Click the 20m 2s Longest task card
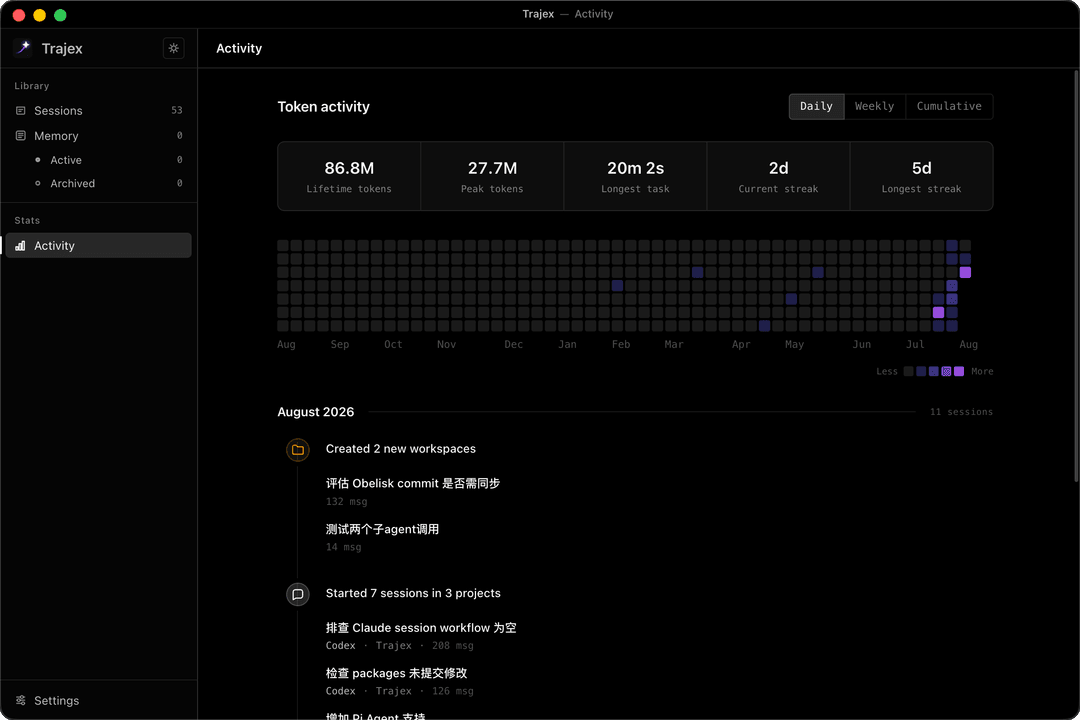This screenshot has width=1080, height=720. [x=635, y=176]
